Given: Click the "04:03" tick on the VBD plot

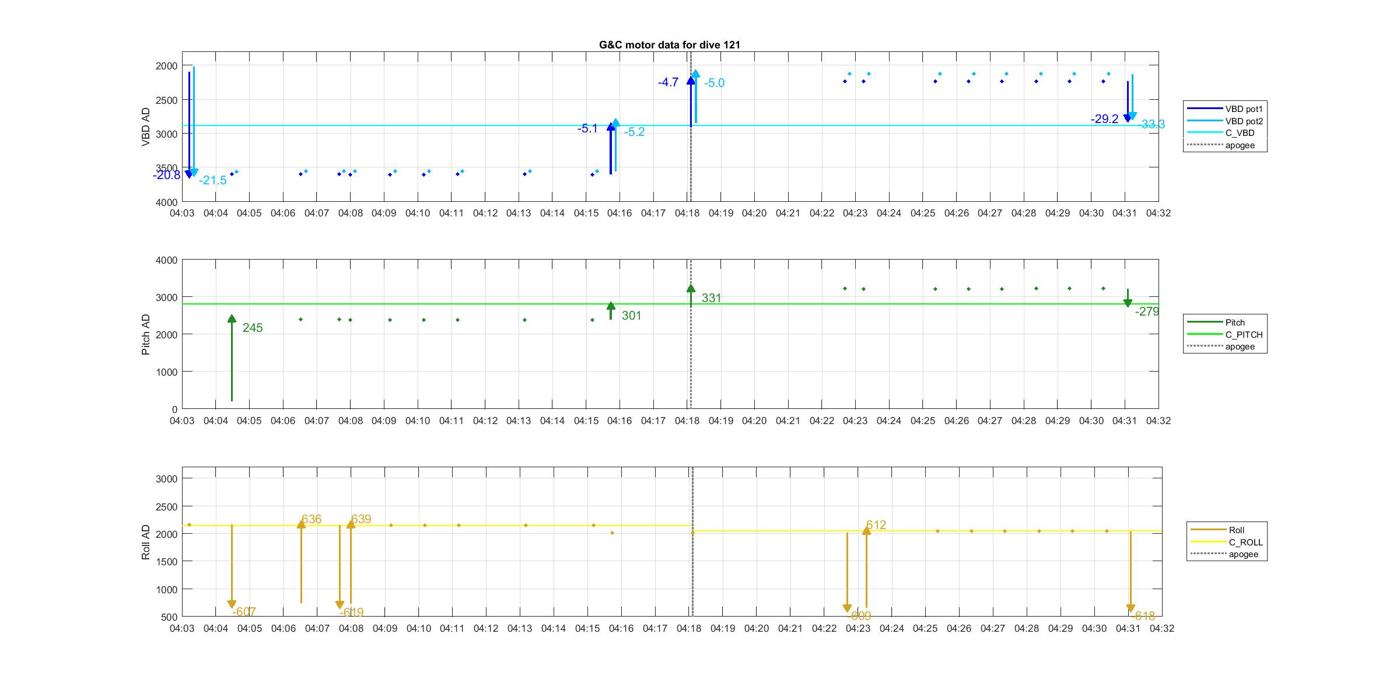Looking at the screenshot, I should [182, 213].
